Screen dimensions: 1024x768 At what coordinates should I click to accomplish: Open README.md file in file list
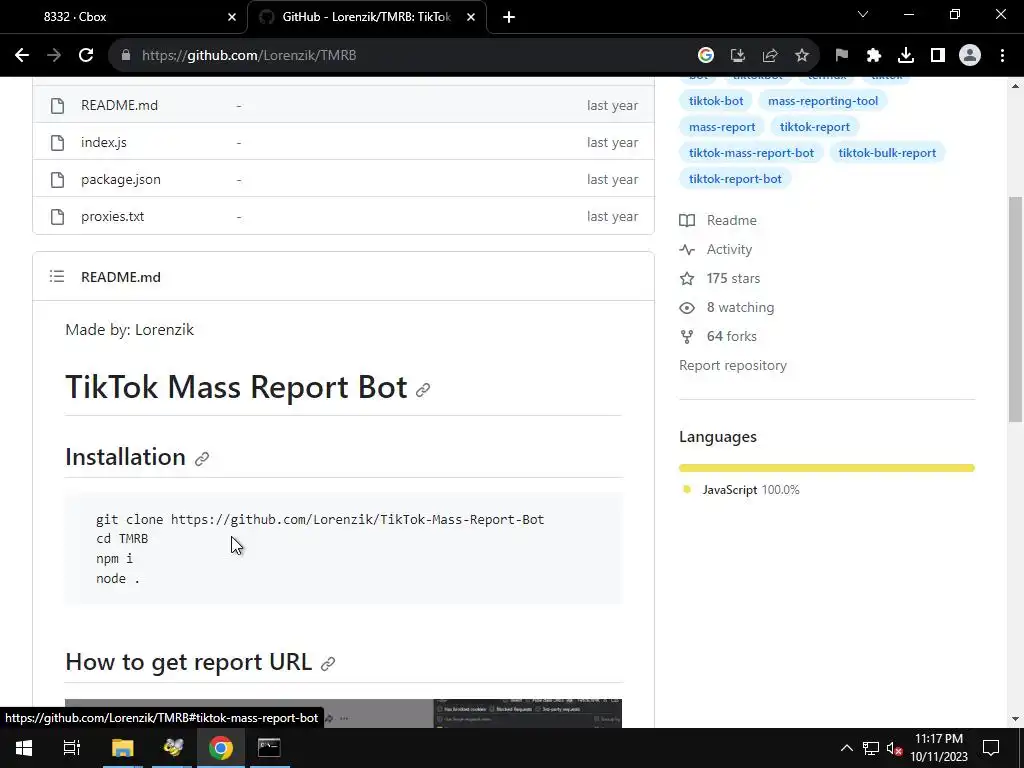120,105
